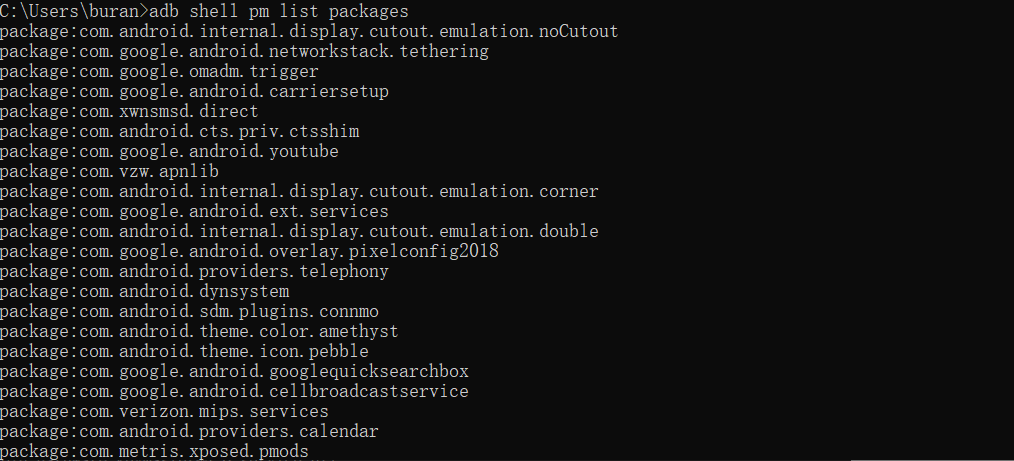Select the carriersetup package entry

[195, 92]
